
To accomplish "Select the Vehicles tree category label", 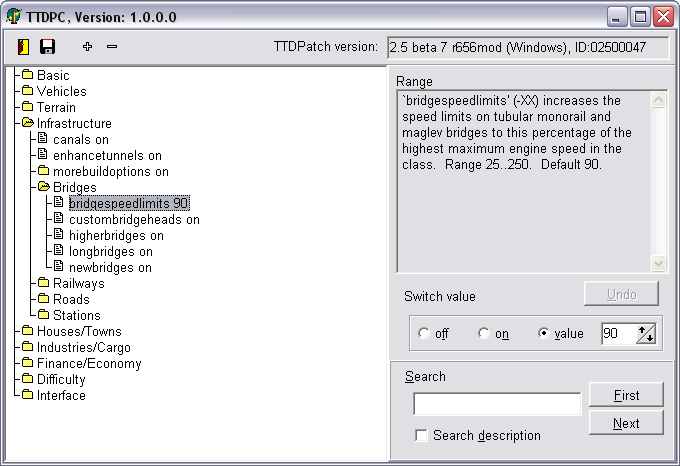I will pyautogui.click(x=62, y=91).
